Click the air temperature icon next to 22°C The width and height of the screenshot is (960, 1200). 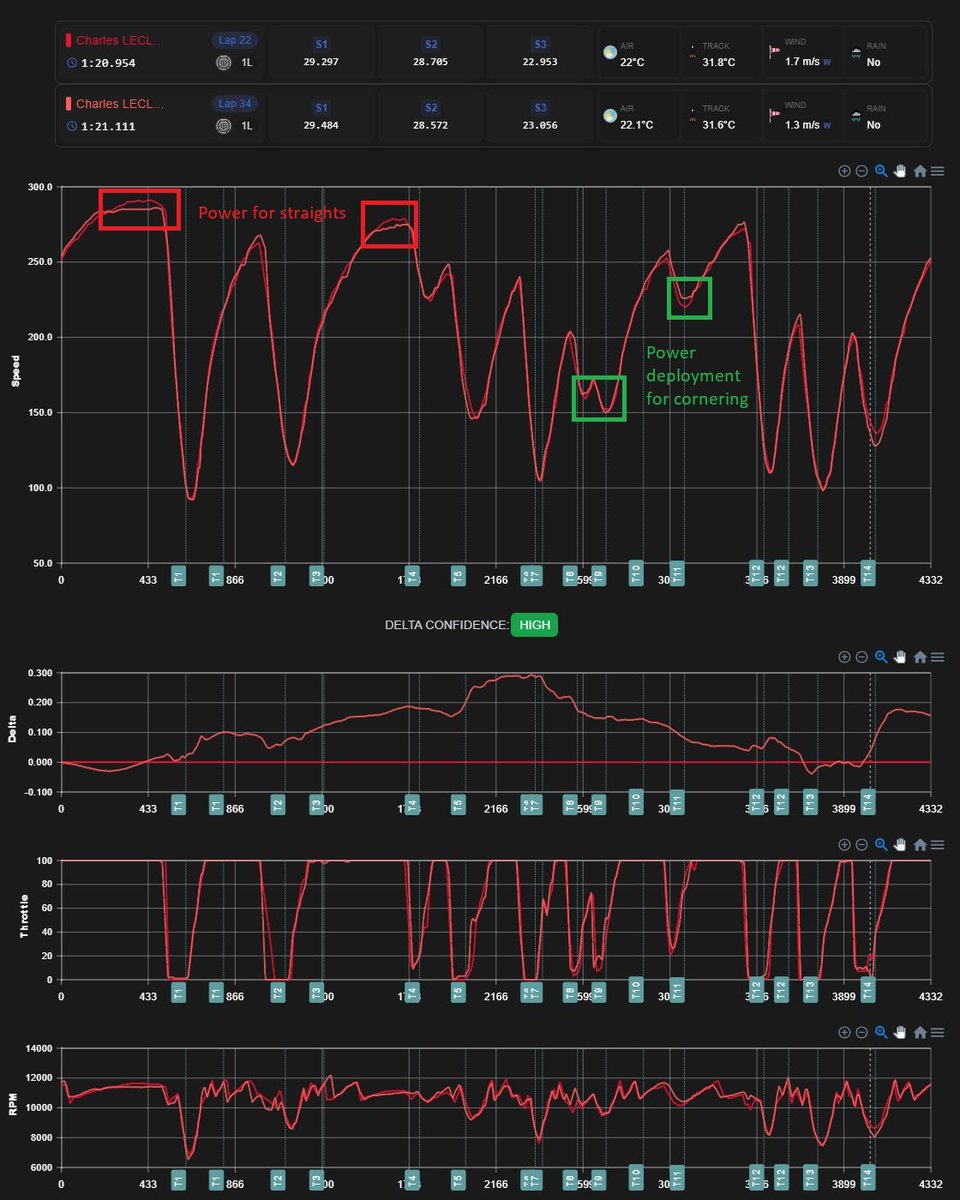click(x=610, y=53)
